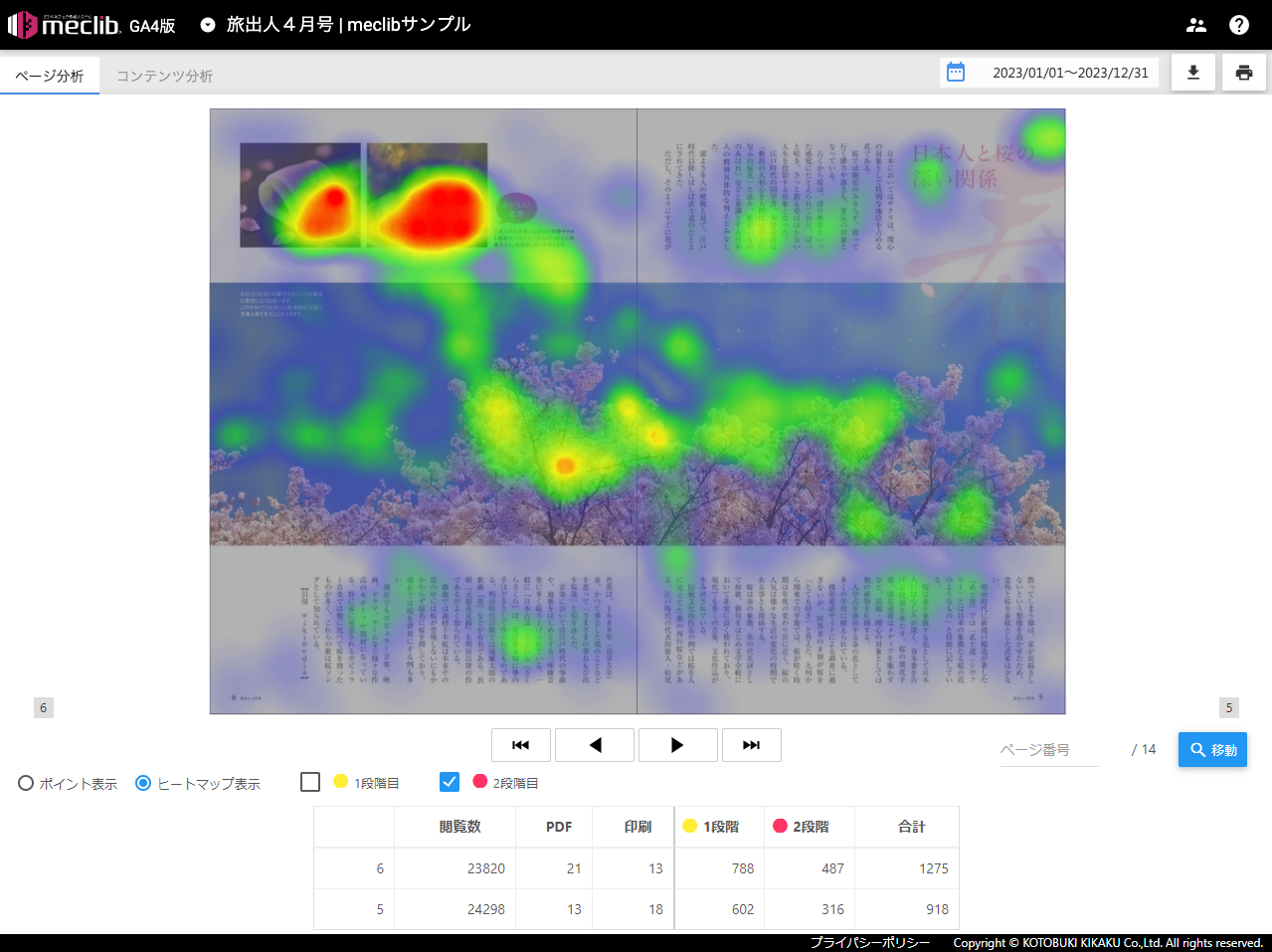1272x952 pixels.
Task: Go to the previous page arrow
Action: tap(595, 745)
